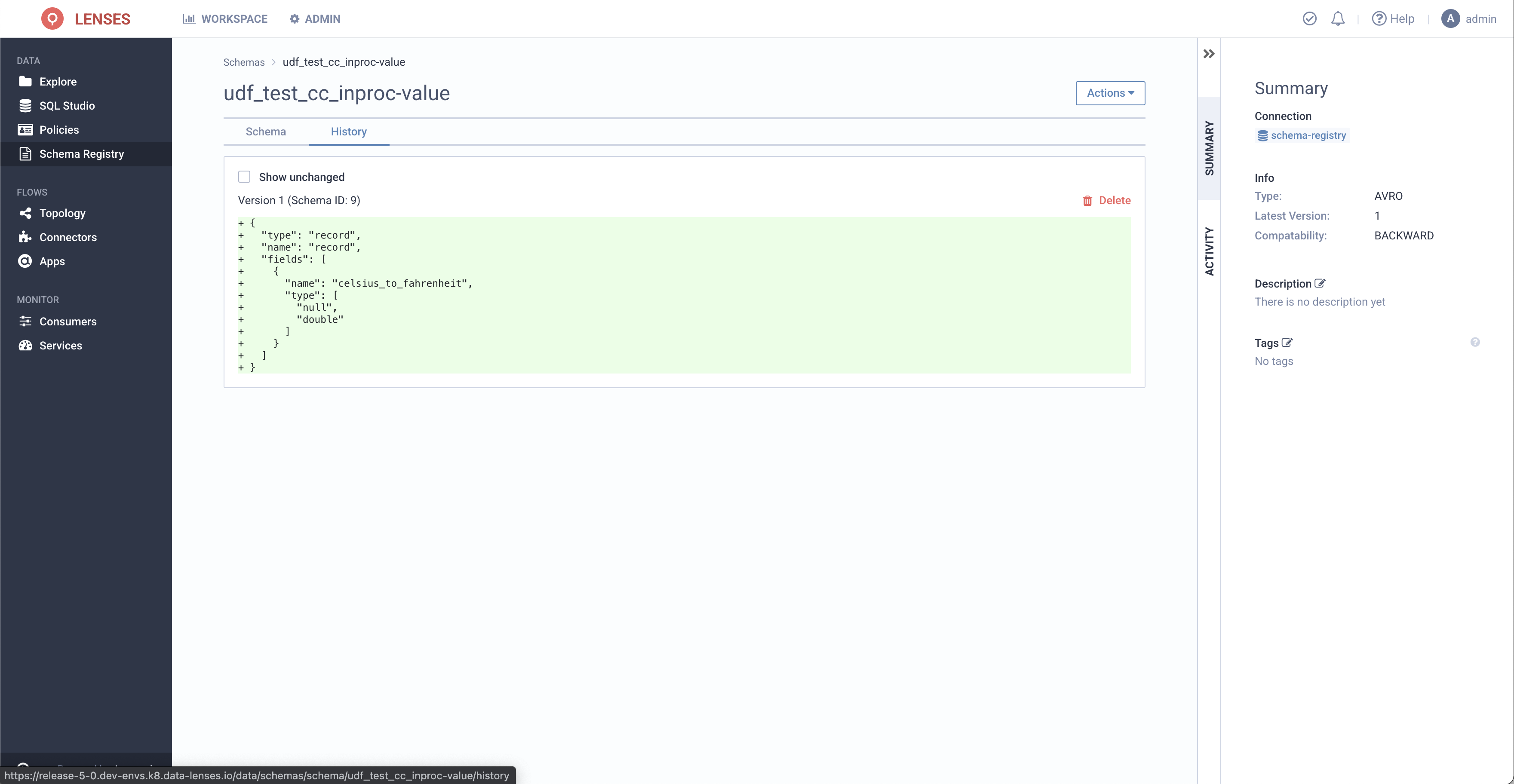This screenshot has width=1514, height=784.
Task: Click the Connectors puzzle icon
Action: coord(25,237)
